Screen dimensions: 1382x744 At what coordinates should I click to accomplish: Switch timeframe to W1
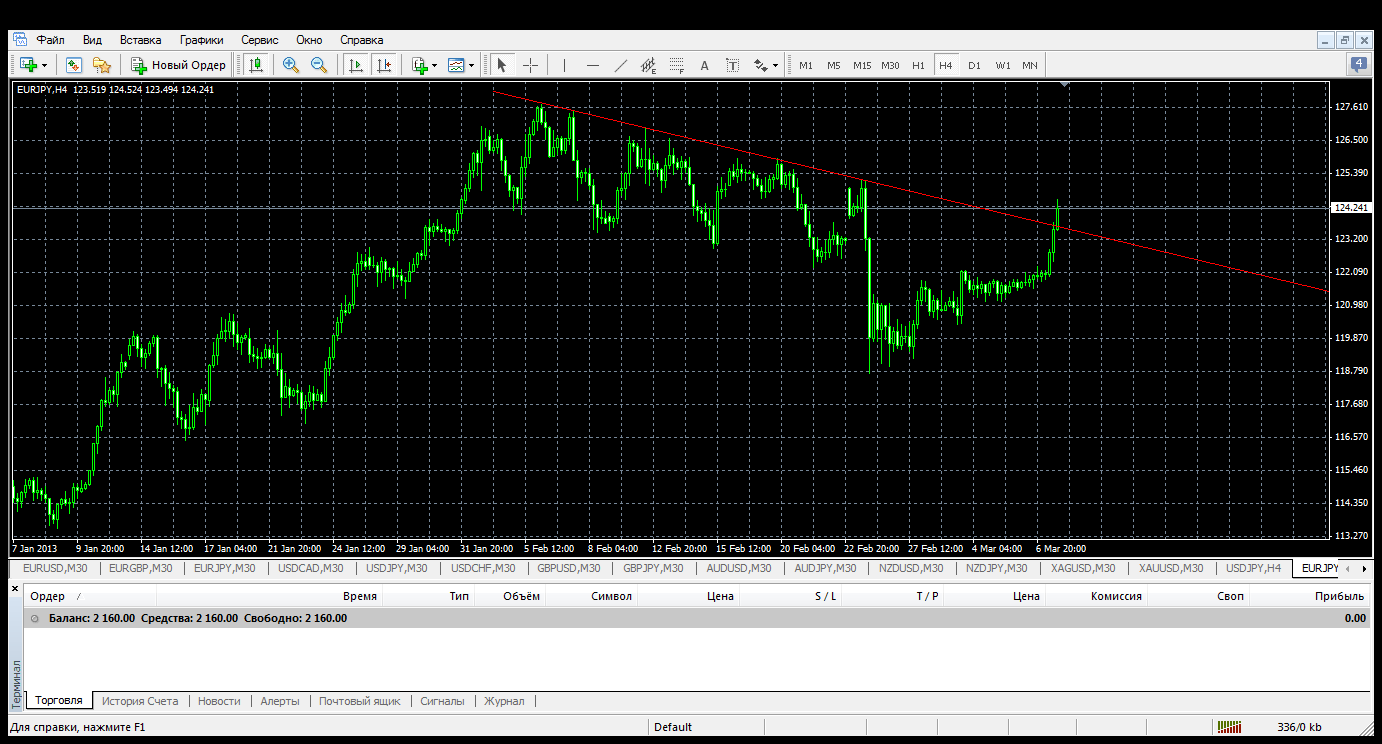tap(1003, 65)
